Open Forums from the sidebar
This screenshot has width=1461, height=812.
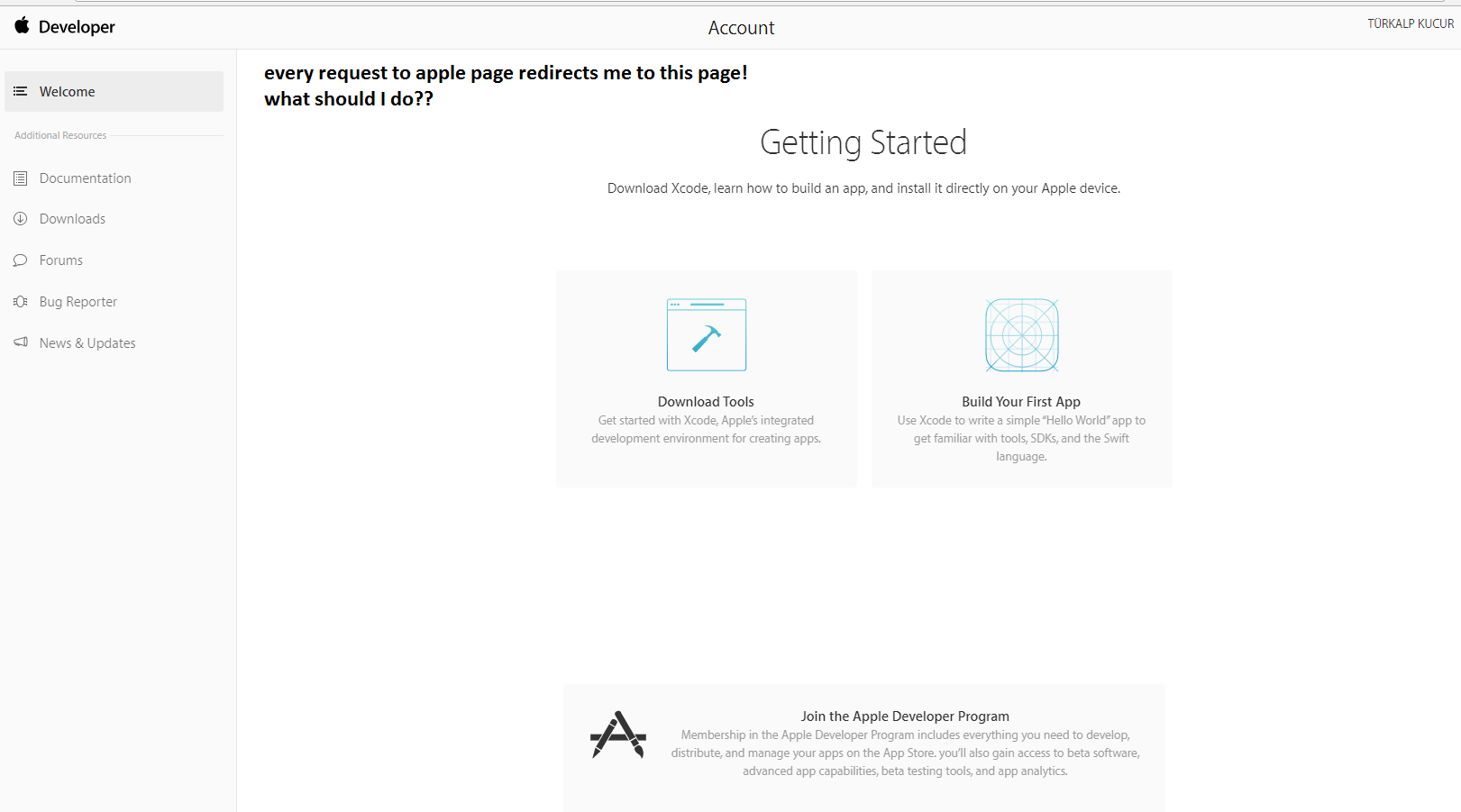61,260
